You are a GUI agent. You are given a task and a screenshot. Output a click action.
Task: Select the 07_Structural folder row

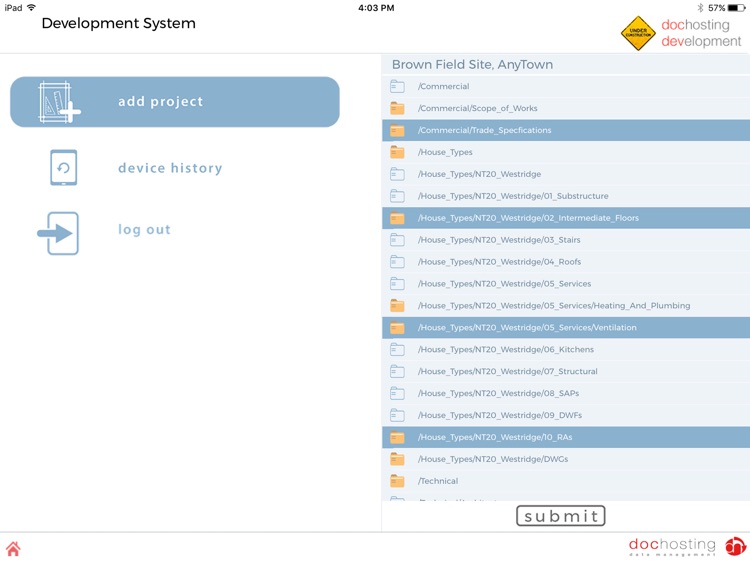pyautogui.click(x=566, y=372)
